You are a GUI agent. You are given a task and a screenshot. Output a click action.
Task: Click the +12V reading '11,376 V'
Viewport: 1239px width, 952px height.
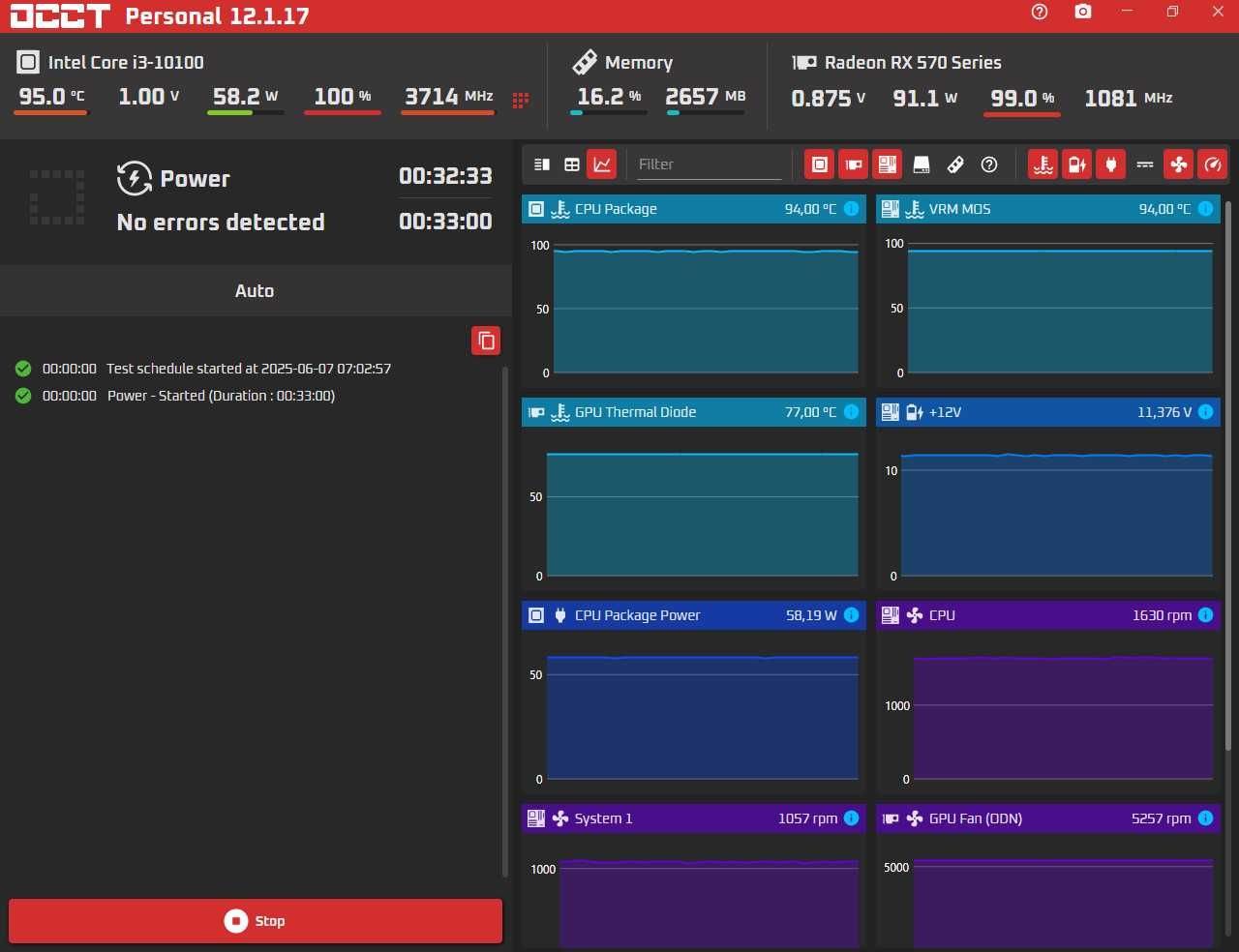pos(1164,412)
